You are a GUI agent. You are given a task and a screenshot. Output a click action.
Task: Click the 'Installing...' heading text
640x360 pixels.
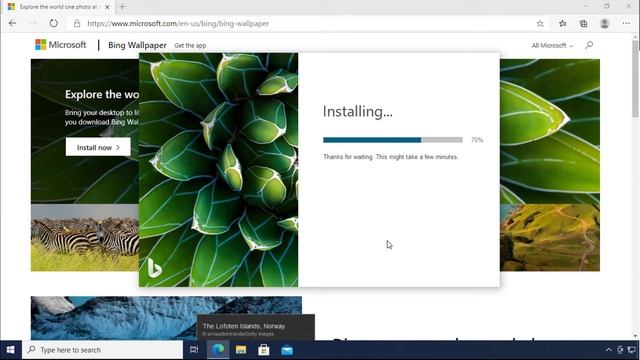358,111
